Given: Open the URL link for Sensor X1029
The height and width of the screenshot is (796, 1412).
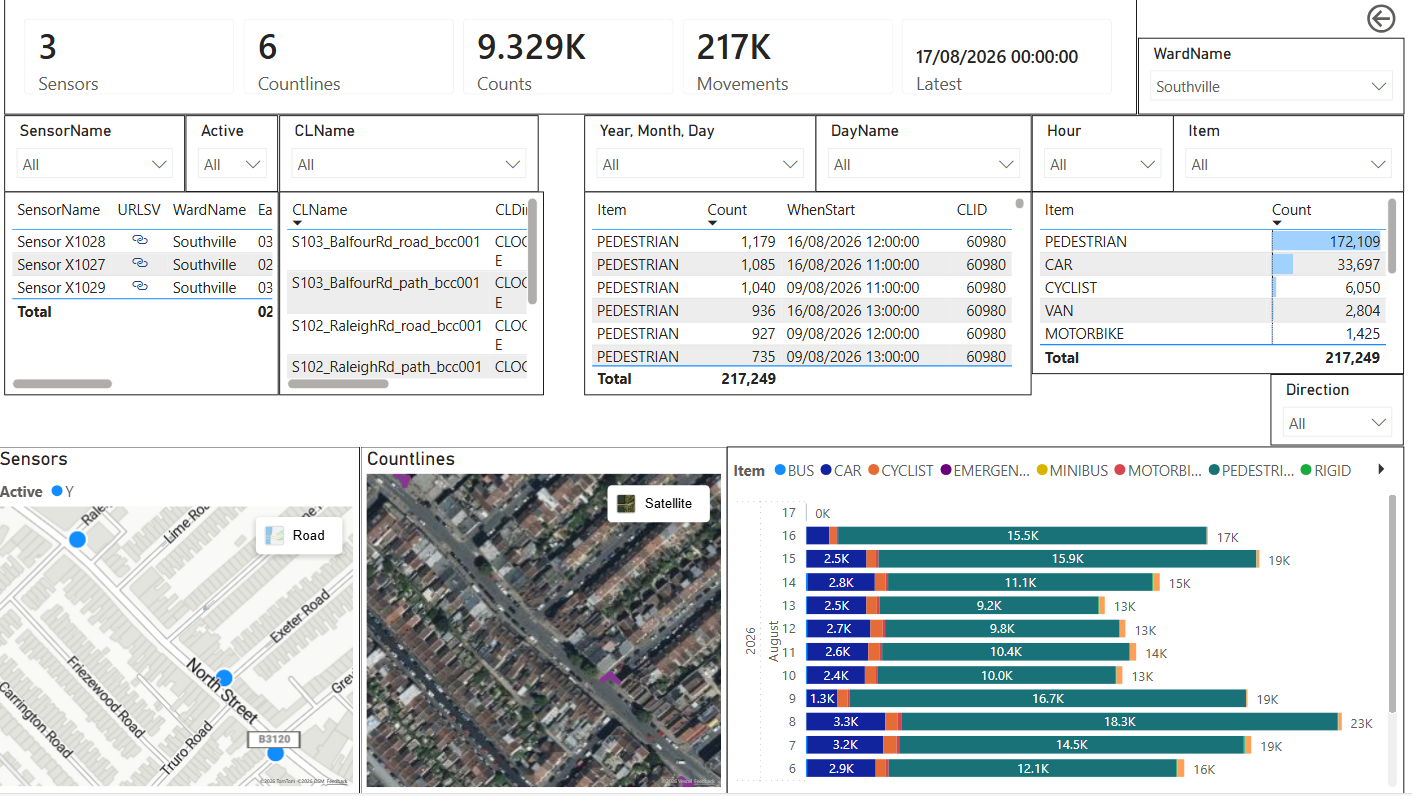Looking at the screenshot, I should coord(140,287).
